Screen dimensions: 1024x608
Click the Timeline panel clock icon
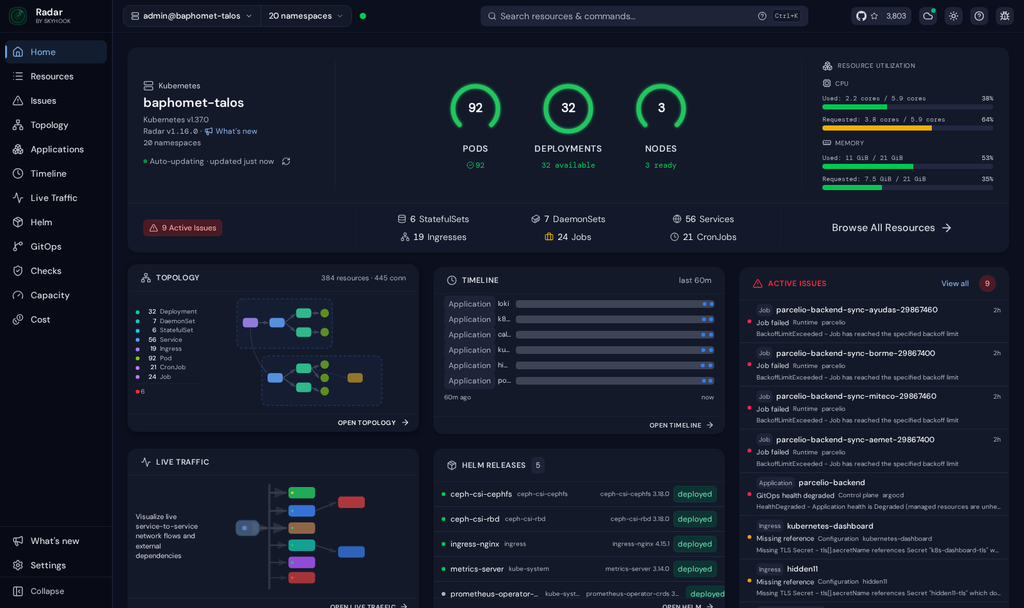point(451,280)
